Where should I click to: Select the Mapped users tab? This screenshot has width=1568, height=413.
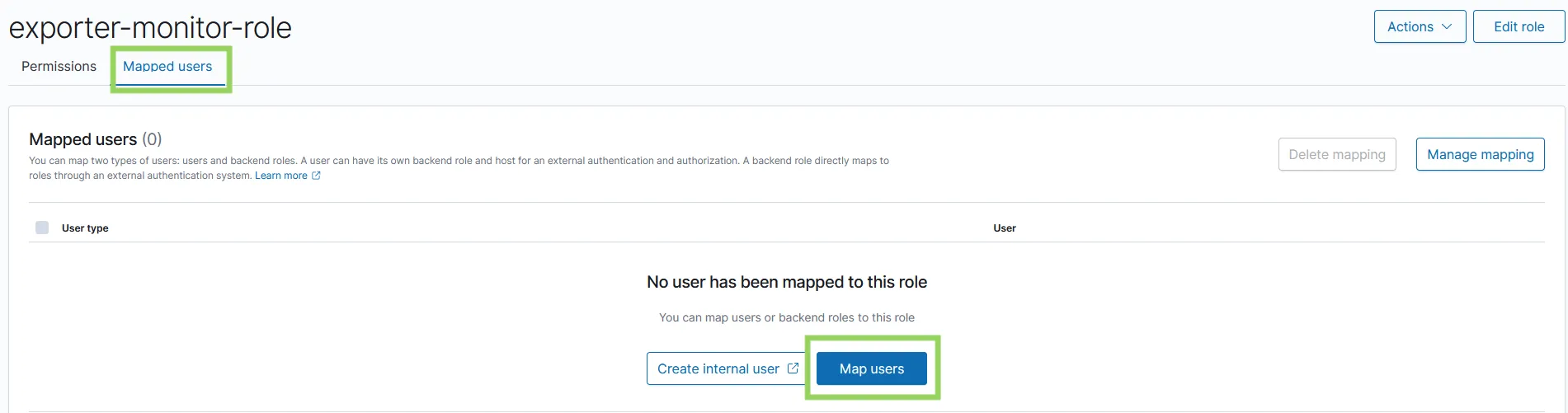[x=167, y=66]
